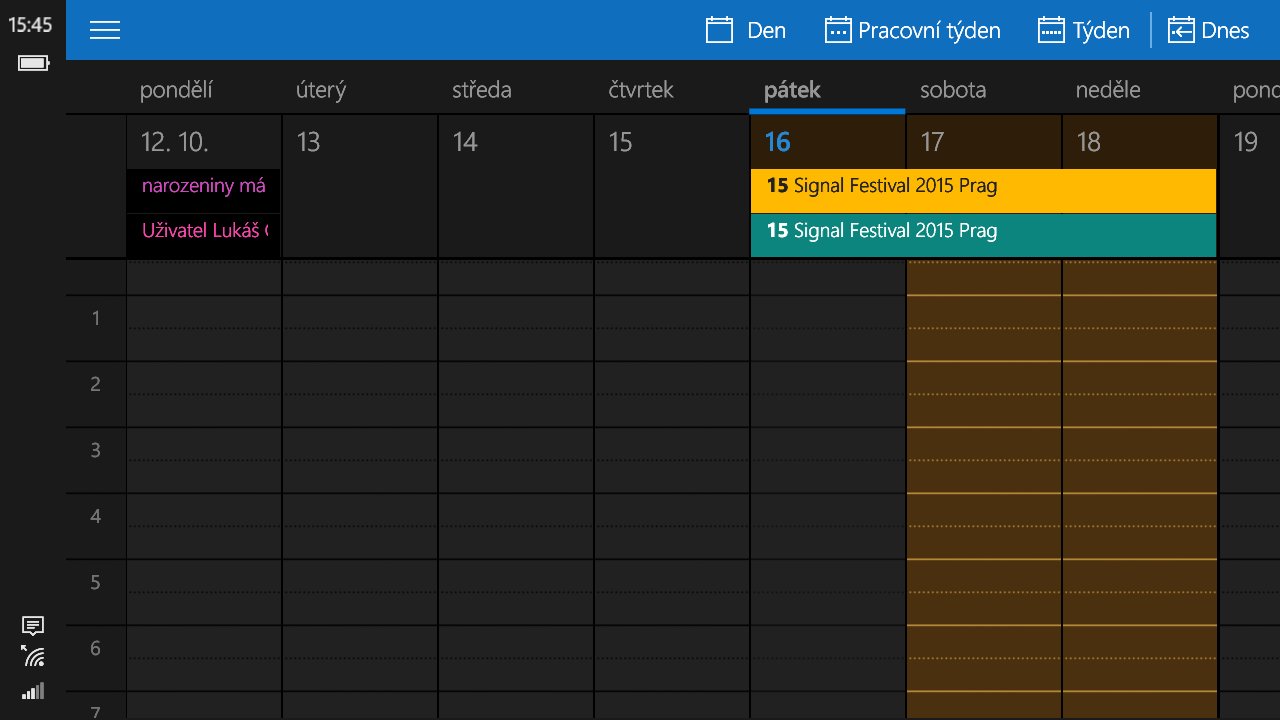This screenshot has width=1280, height=720.
Task: Switch to Týden view label
Action: [x=1102, y=31]
